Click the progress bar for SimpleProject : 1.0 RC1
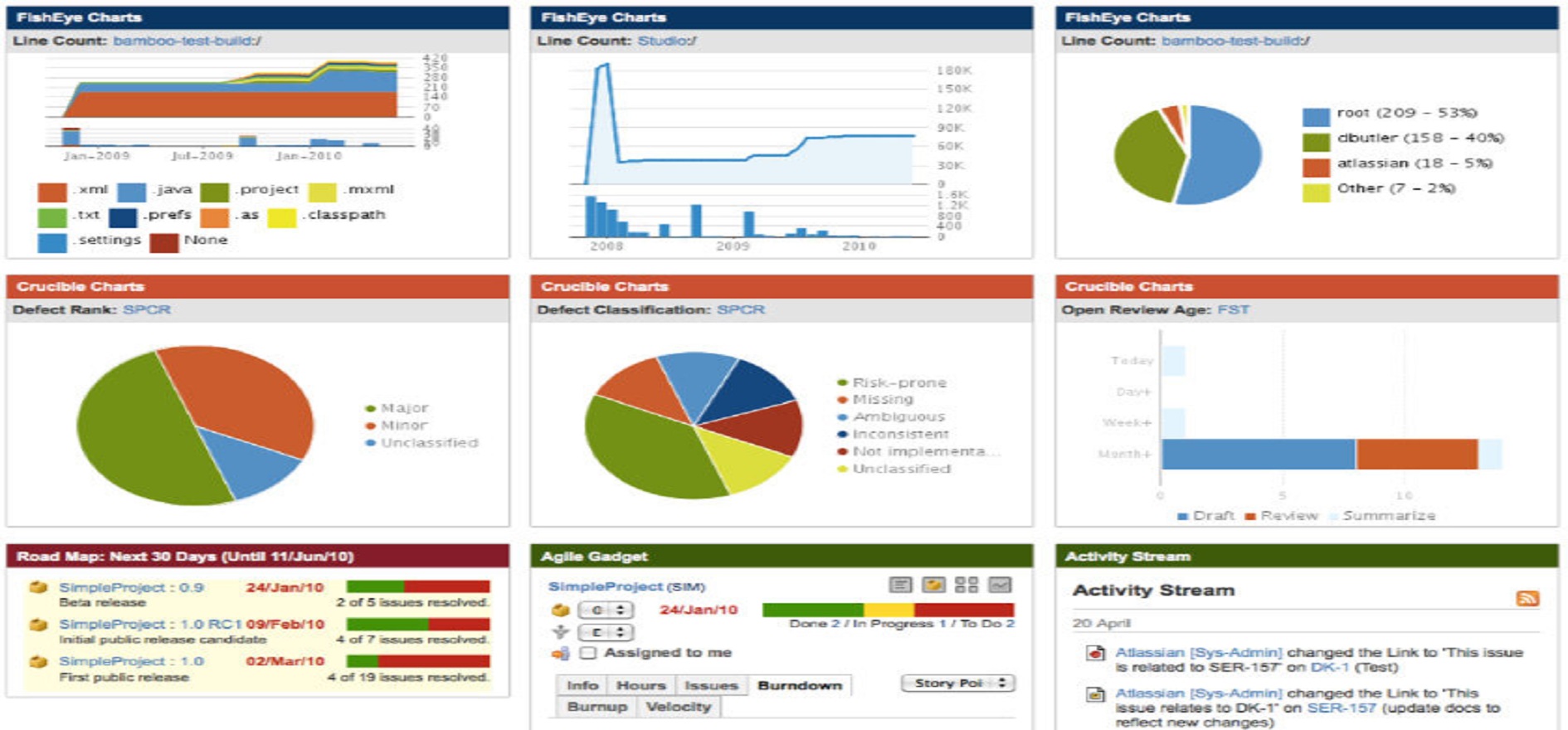Image resolution: width=1568 pixels, height=730 pixels. [x=418, y=624]
